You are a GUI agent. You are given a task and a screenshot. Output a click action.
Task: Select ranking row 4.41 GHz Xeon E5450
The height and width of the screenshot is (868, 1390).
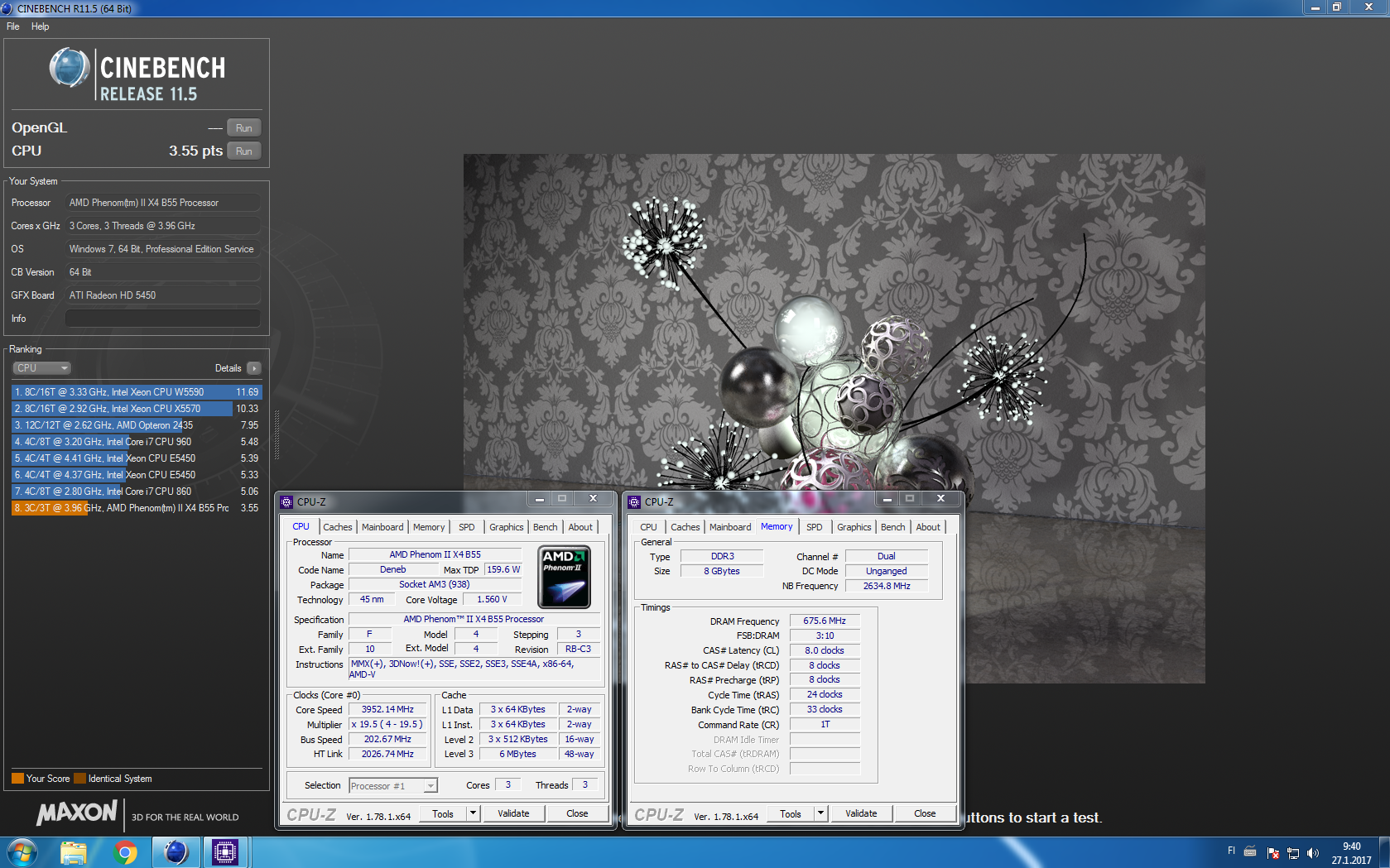(x=137, y=458)
